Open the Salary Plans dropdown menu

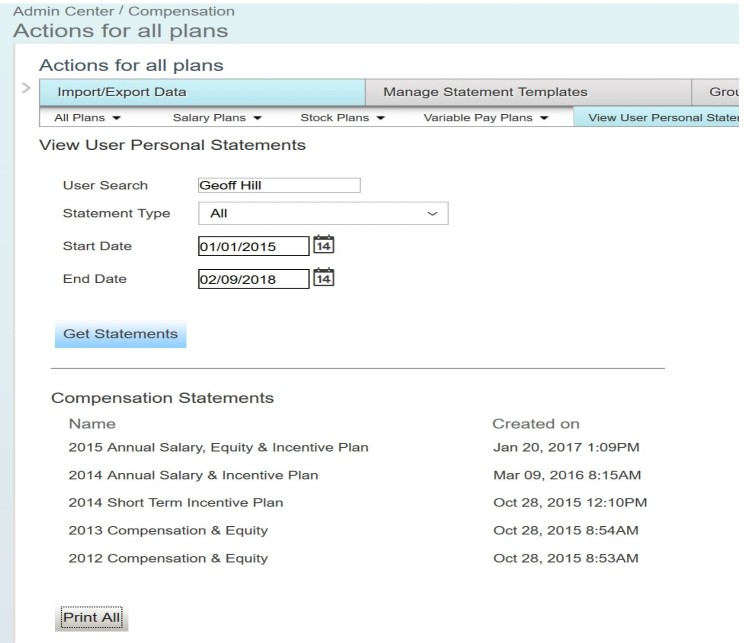point(217,118)
